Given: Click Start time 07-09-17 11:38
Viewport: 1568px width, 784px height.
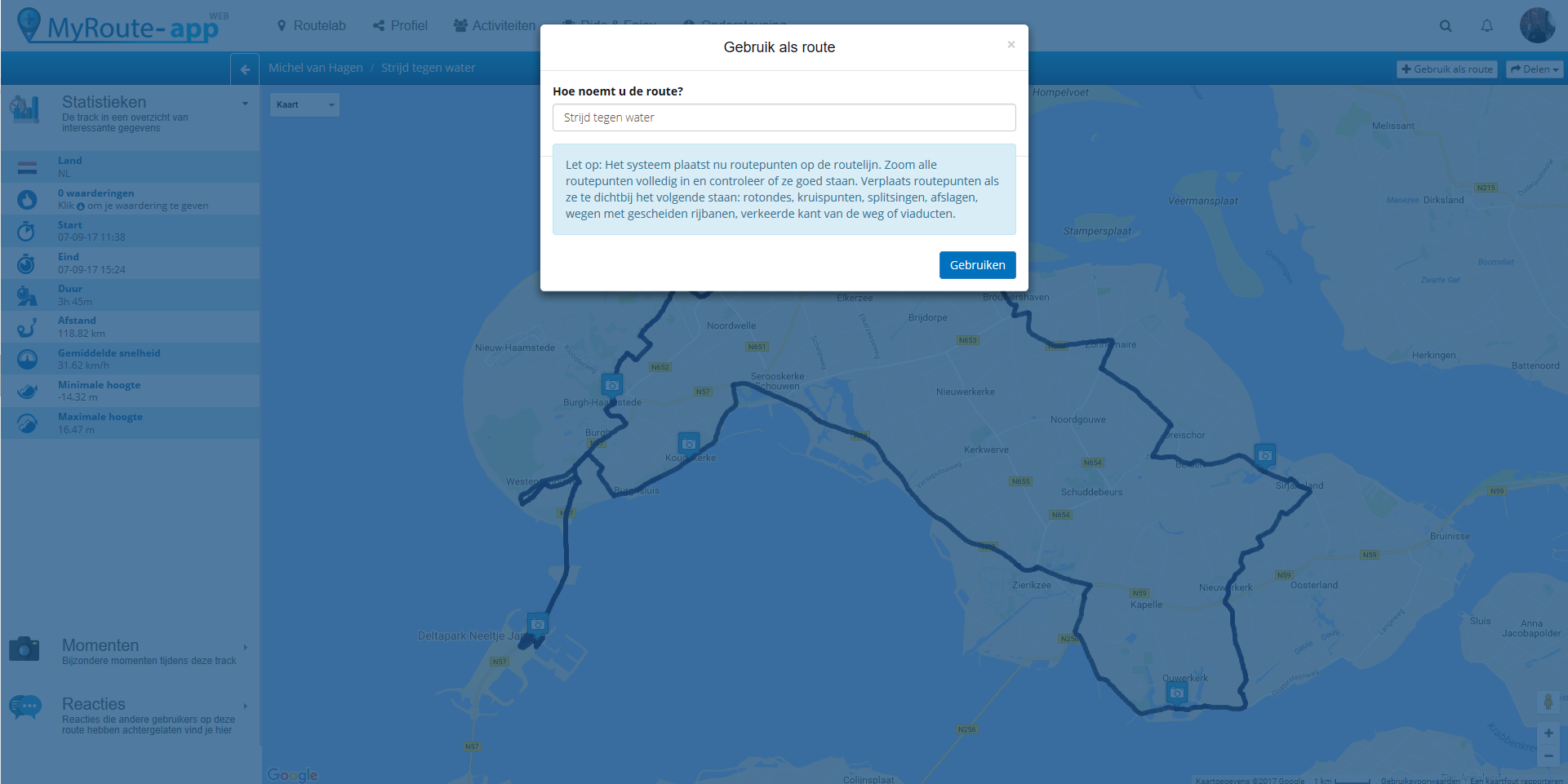Looking at the screenshot, I should (x=91, y=237).
